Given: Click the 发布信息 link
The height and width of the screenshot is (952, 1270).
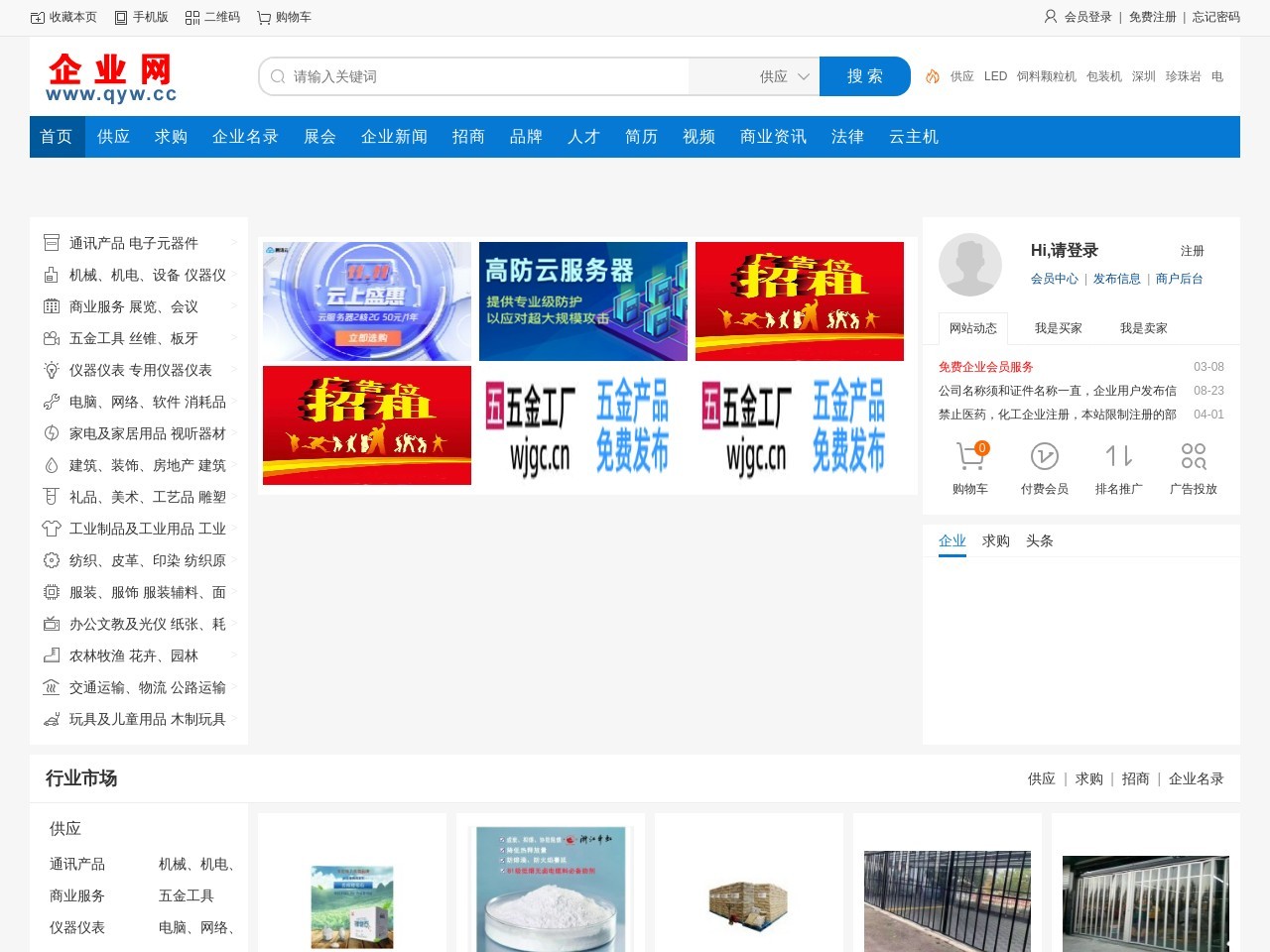Looking at the screenshot, I should tap(1117, 279).
